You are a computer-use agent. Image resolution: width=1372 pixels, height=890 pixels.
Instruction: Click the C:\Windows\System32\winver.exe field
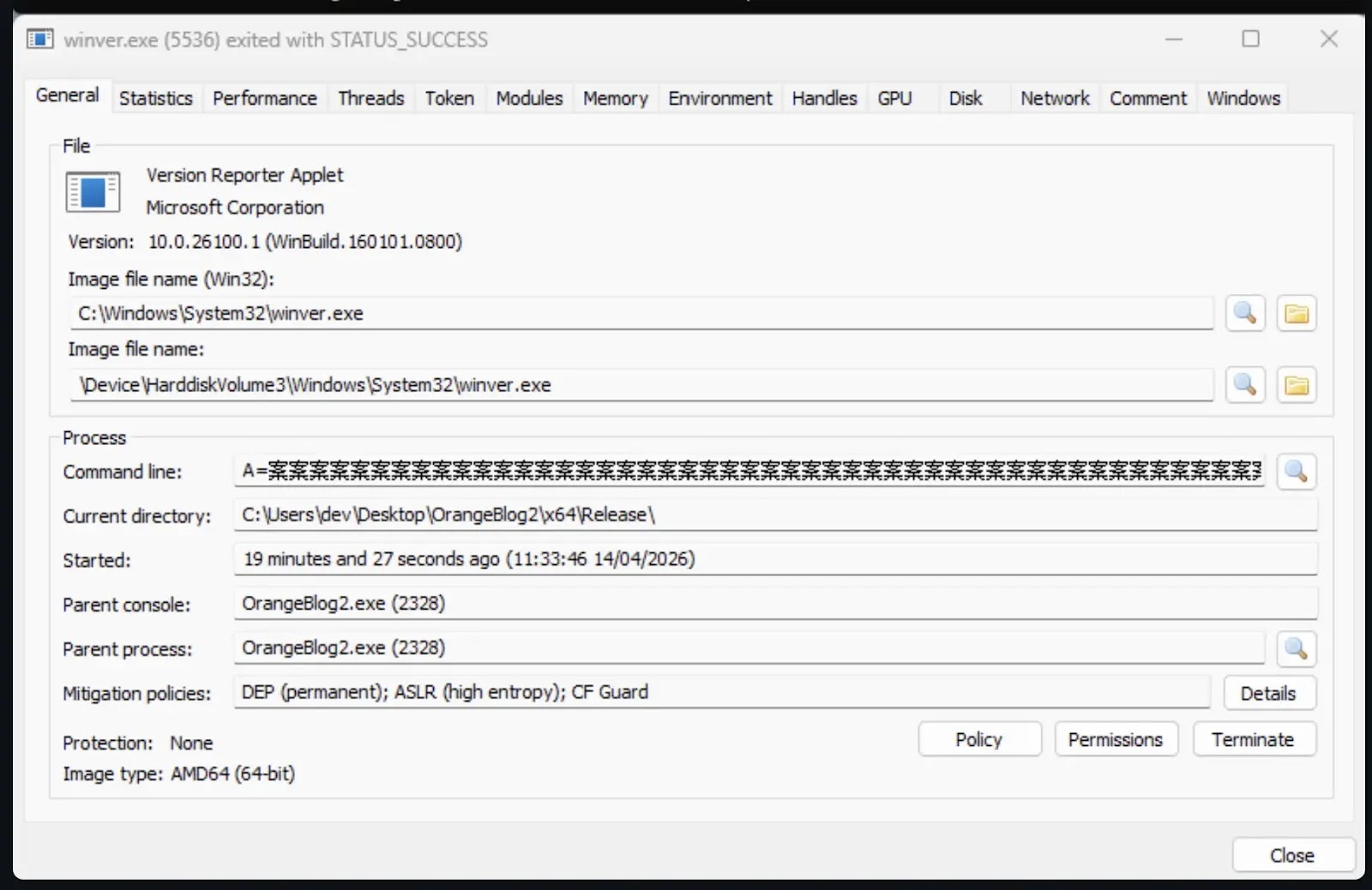click(641, 314)
